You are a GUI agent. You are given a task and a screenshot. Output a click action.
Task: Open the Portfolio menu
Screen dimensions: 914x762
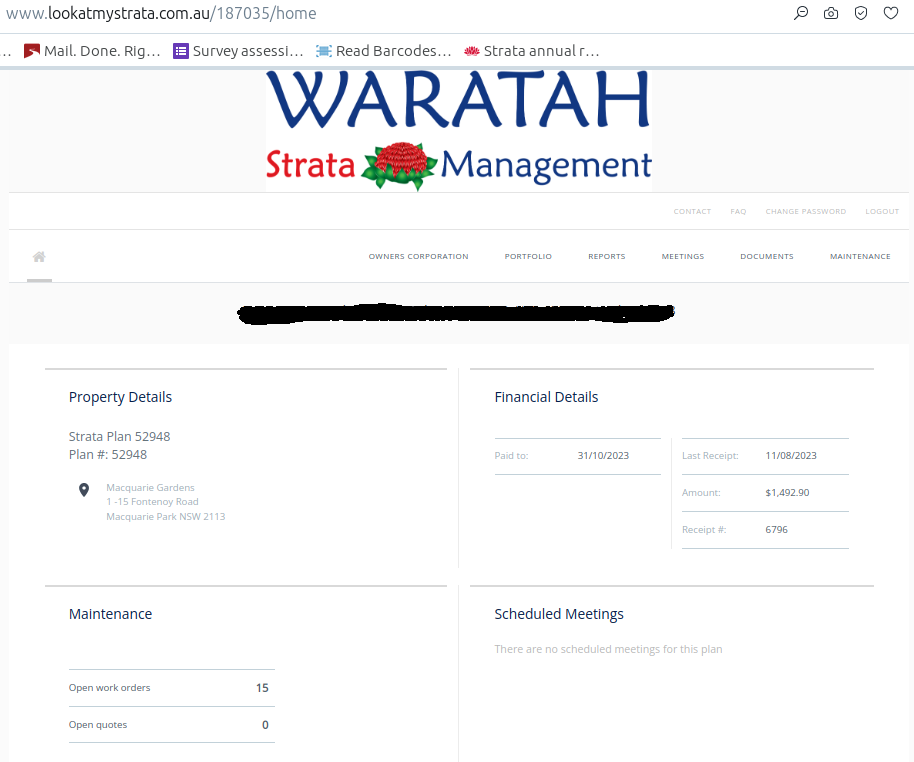click(x=528, y=257)
